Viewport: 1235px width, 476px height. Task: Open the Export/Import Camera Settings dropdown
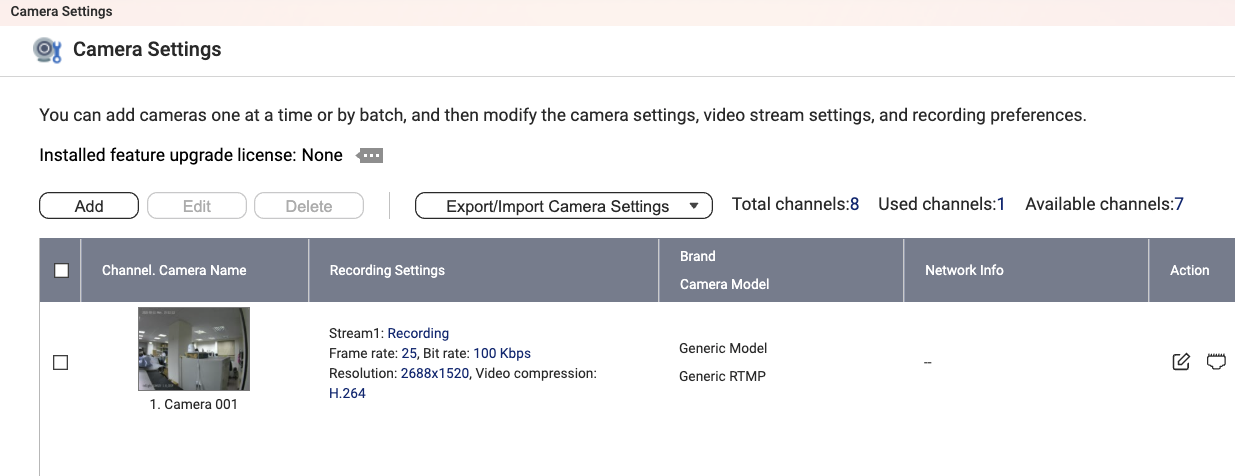pyautogui.click(x=557, y=206)
